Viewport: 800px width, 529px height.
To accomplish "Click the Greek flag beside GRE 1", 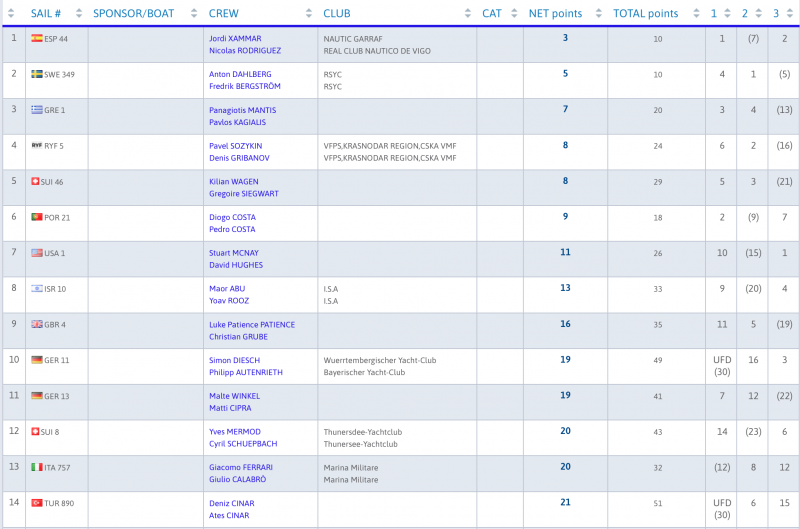I will pos(37,110).
